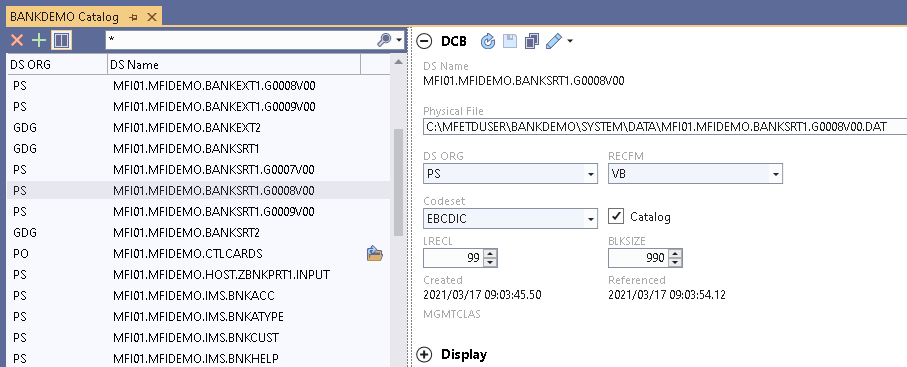Click the DCB pencil edit icon
Screen dimensions: 907x367
pyautogui.click(x=554, y=41)
